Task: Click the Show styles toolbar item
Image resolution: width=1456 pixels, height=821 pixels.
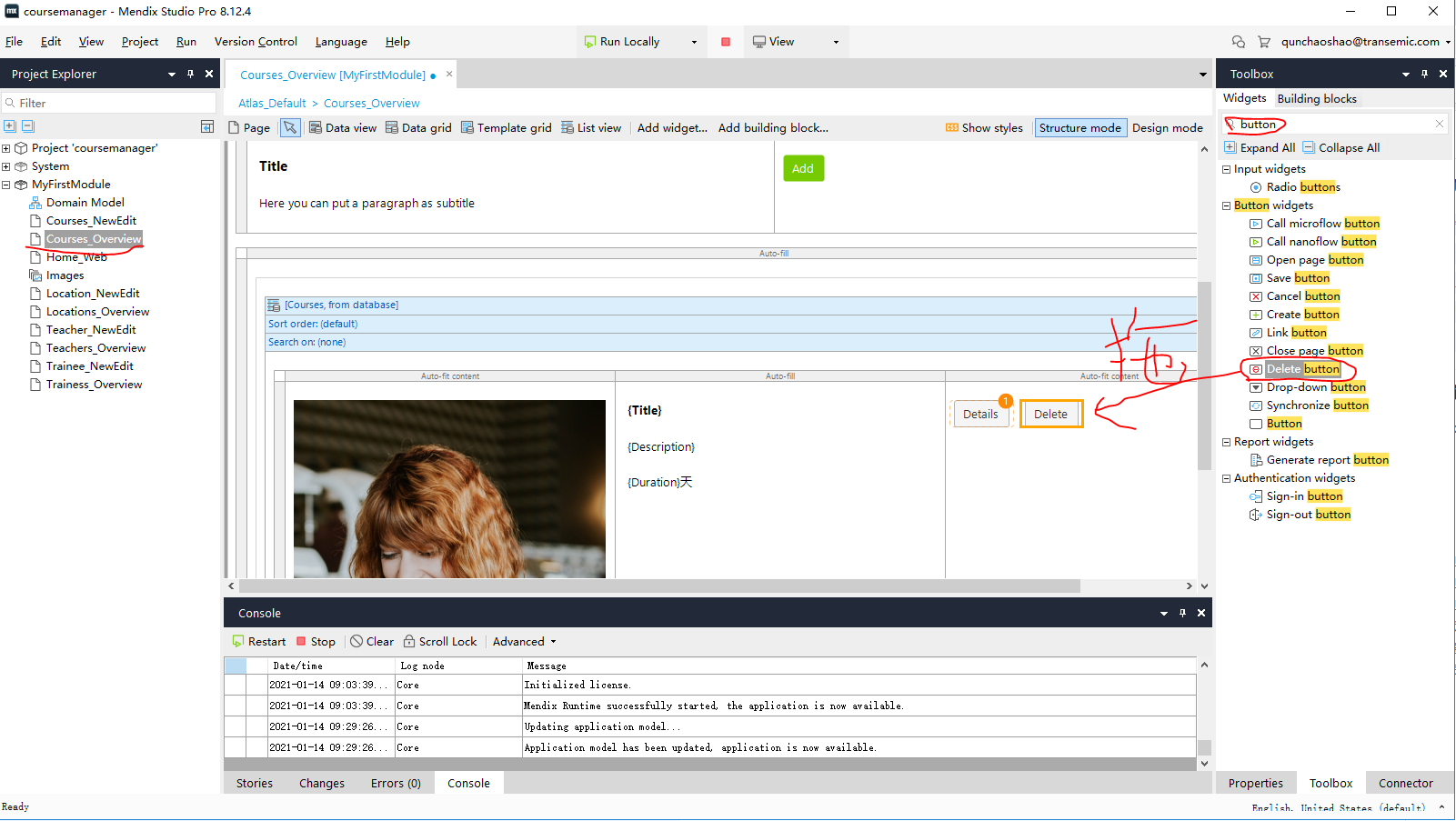Action: click(x=984, y=128)
